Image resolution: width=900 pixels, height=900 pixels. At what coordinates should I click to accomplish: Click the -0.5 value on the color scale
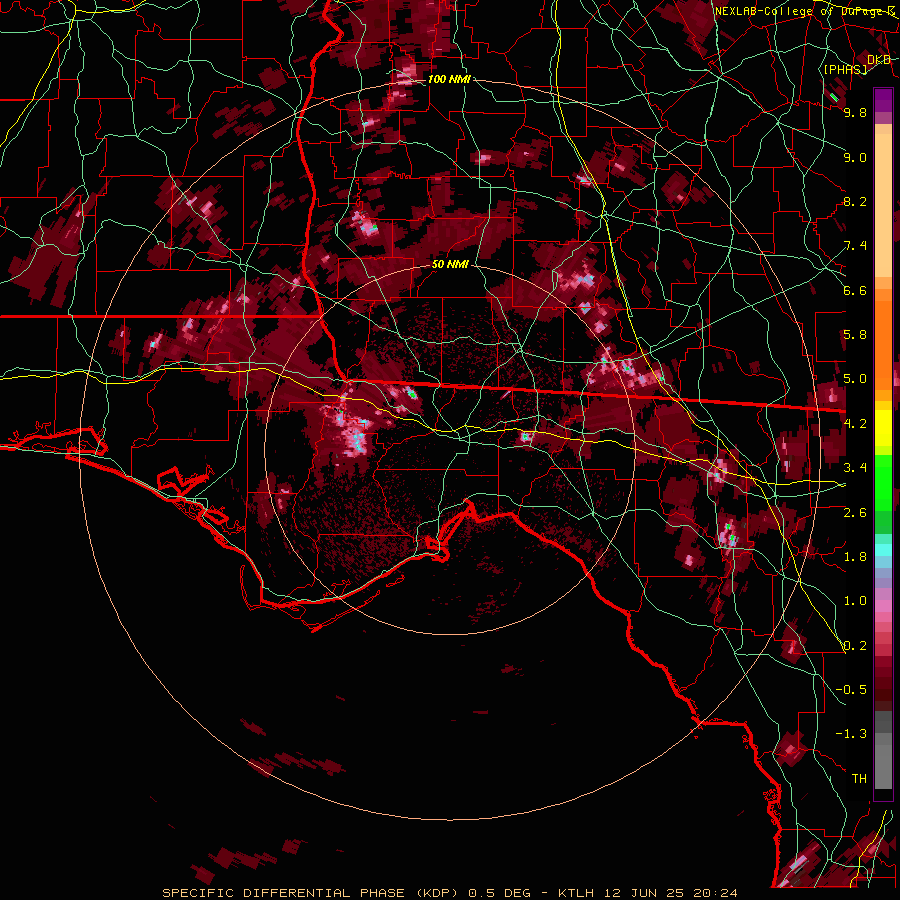pos(851,690)
